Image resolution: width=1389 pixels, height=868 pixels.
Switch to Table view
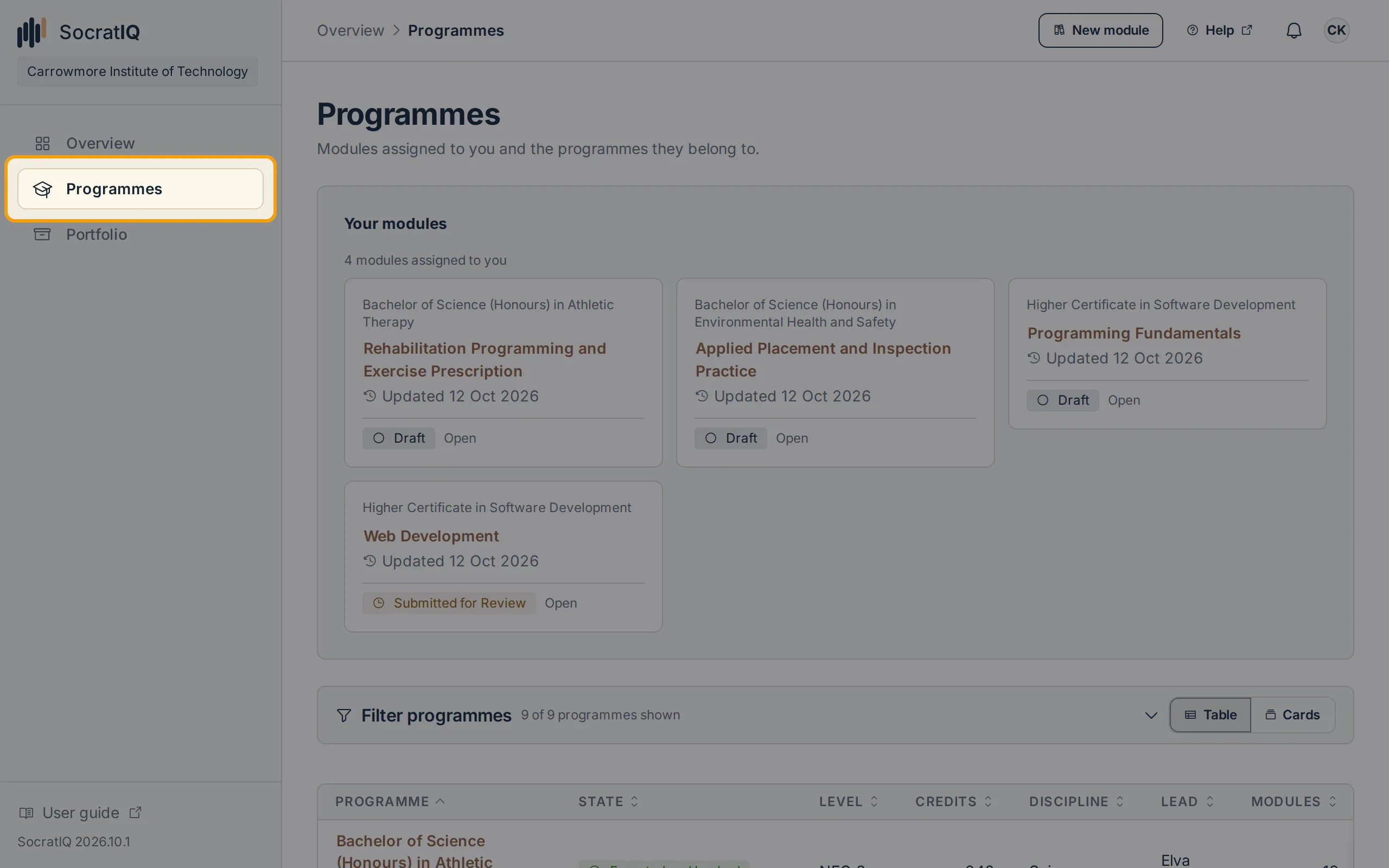1210,716
